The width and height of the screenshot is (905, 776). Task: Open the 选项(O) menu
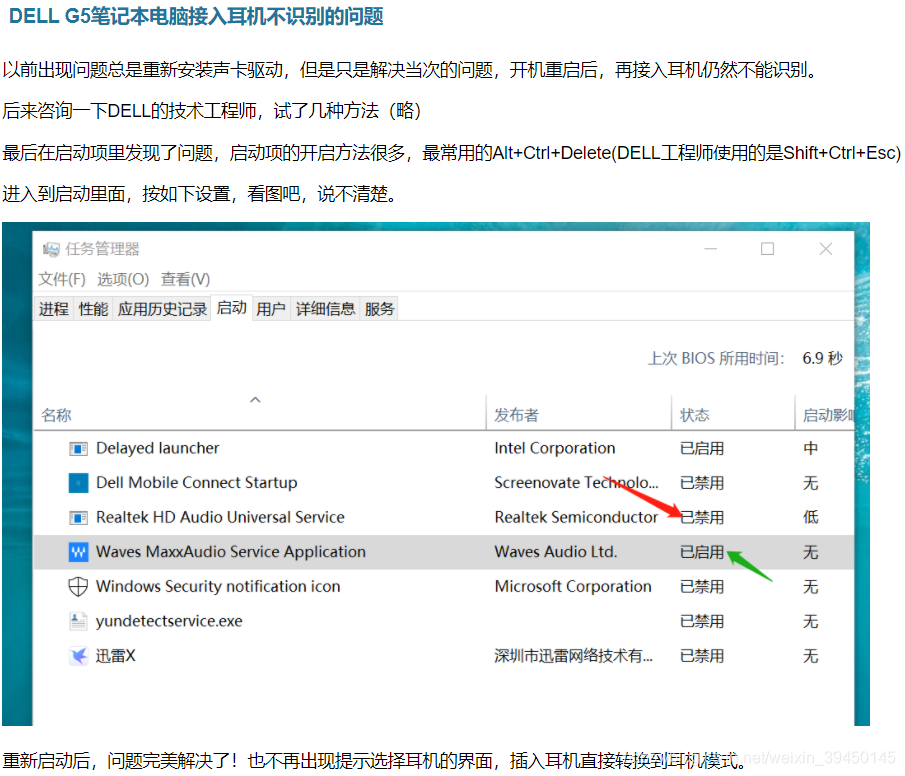[x=123, y=279]
